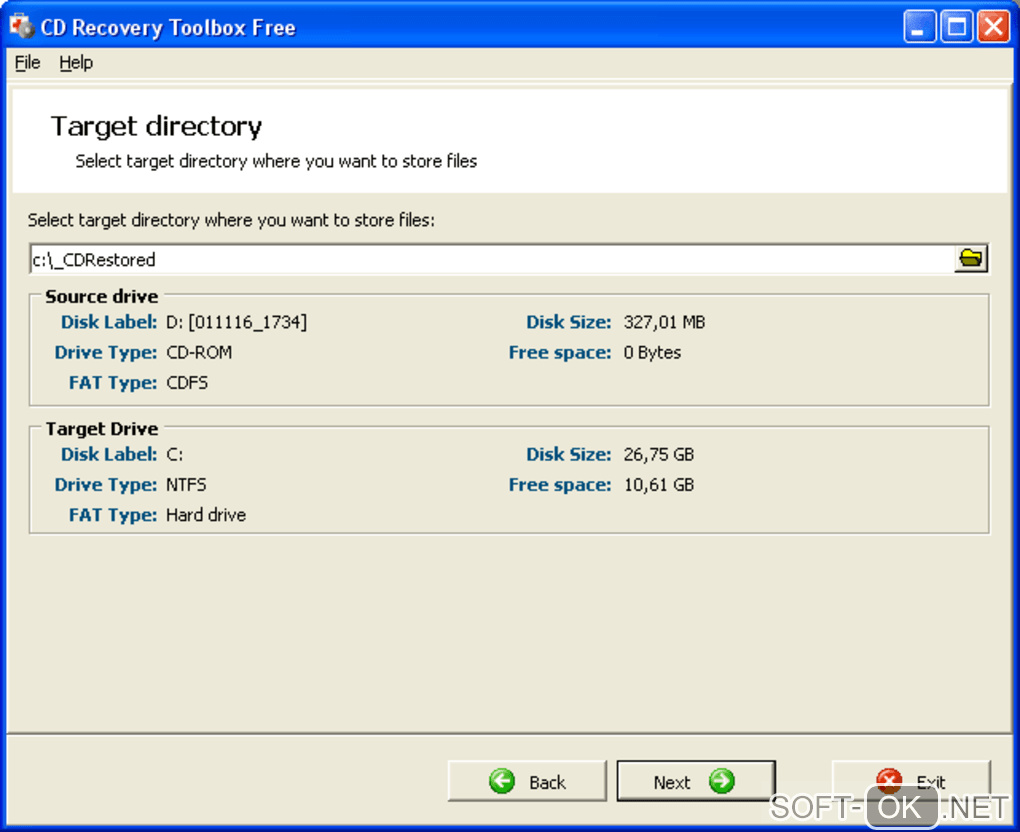Viewport: 1020px width, 832px height.
Task: Click the 'Target directory' heading
Action: (x=157, y=126)
